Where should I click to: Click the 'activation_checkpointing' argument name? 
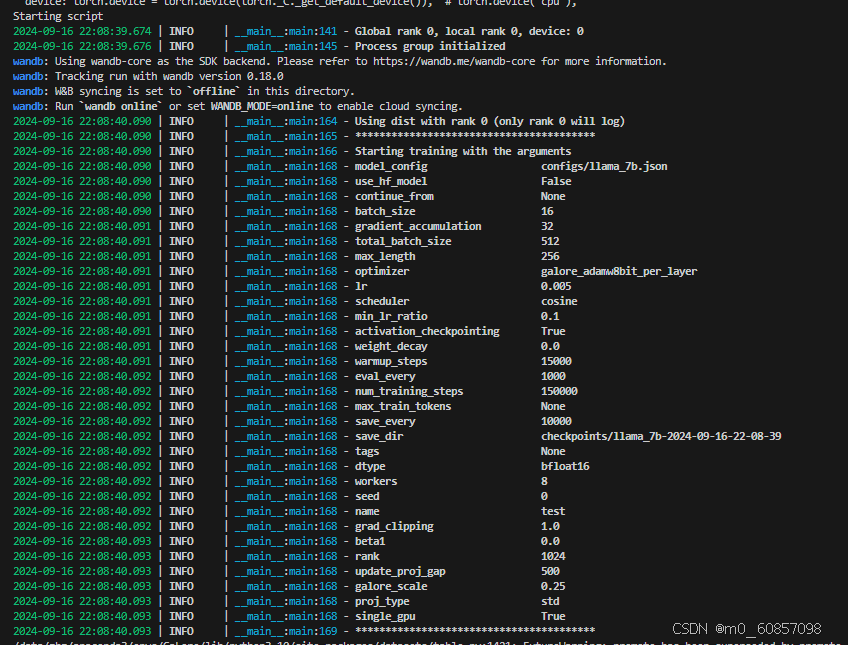(x=427, y=331)
